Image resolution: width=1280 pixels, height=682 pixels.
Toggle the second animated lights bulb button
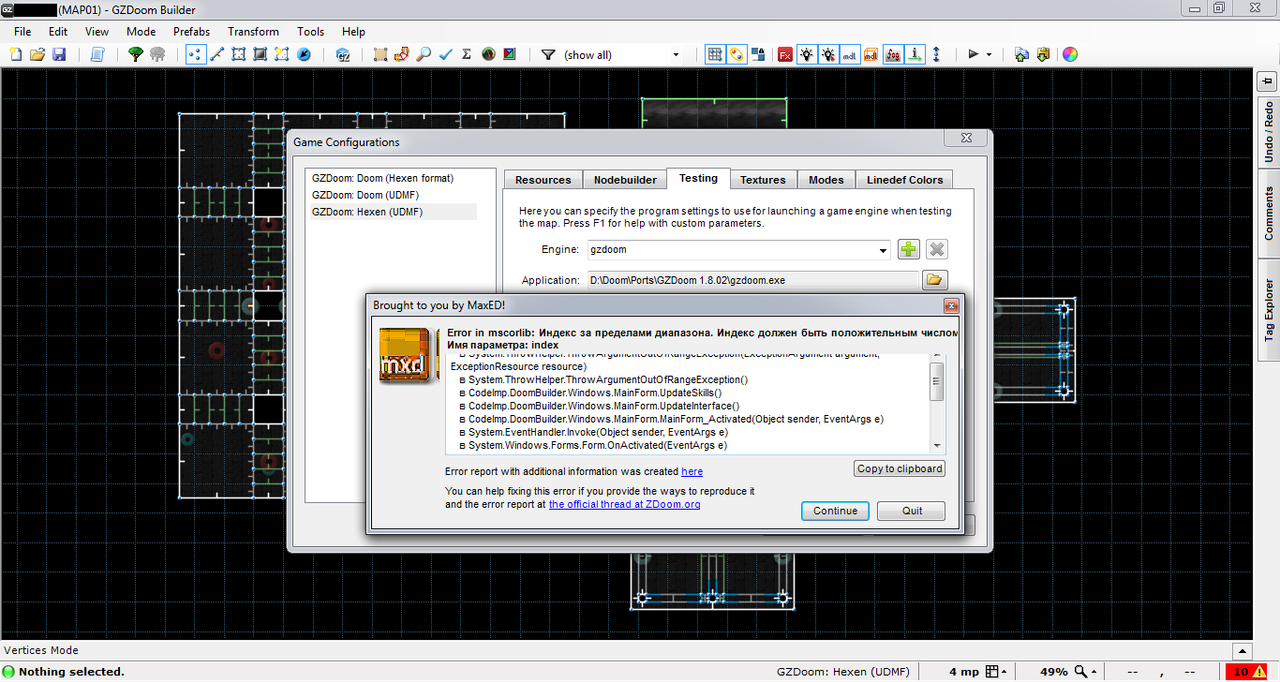[x=828, y=55]
